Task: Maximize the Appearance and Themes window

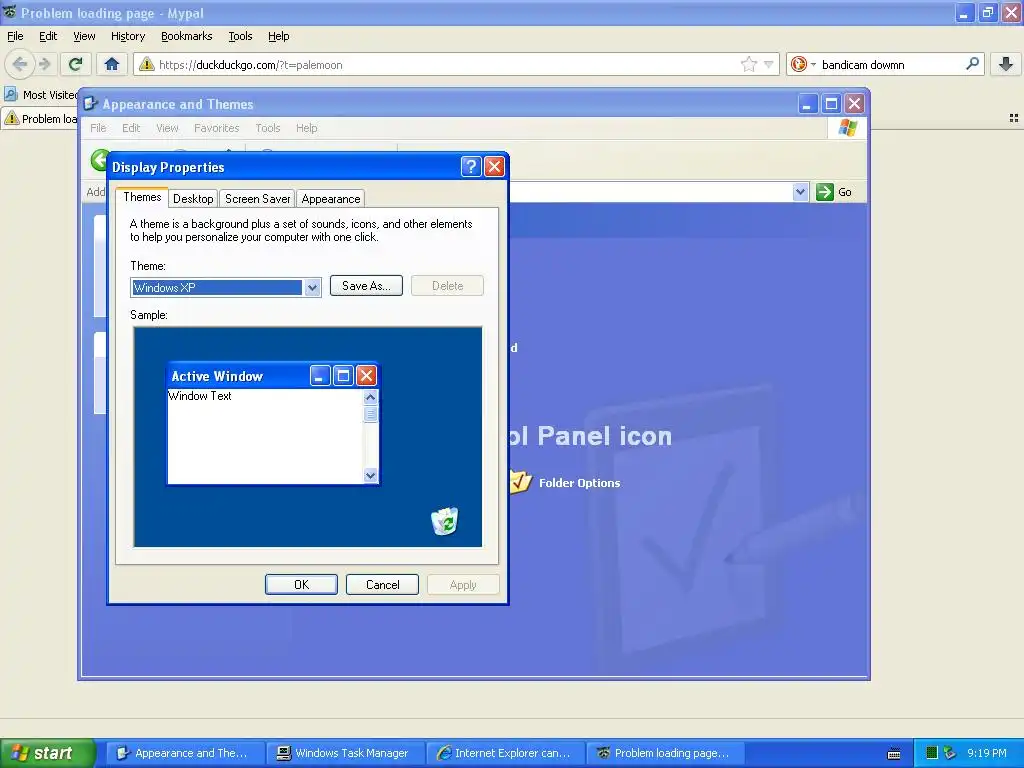Action: (x=831, y=104)
